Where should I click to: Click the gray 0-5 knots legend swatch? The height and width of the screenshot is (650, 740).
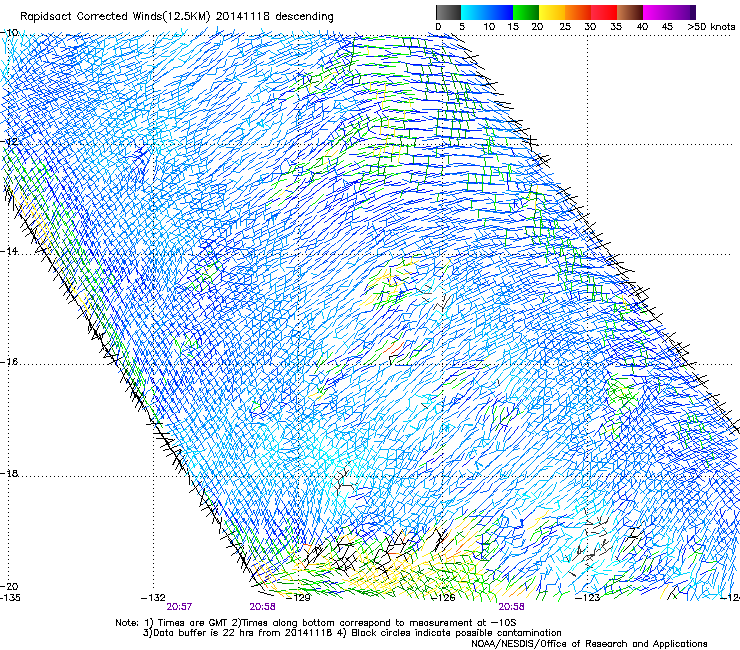(x=448, y=12)
